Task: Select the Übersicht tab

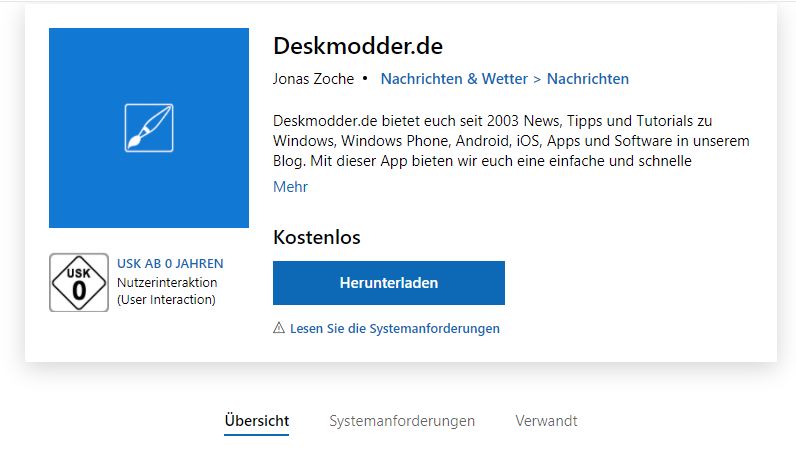Action: pos(257,421)
